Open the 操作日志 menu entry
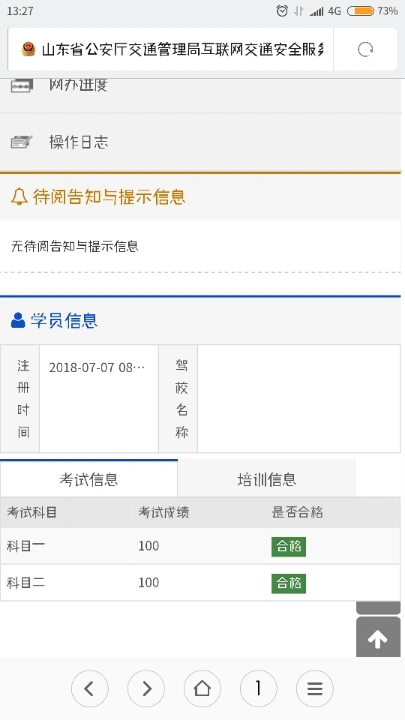Image resolution: width=405 pixels, height=720 pixels. tap(200, 142)
